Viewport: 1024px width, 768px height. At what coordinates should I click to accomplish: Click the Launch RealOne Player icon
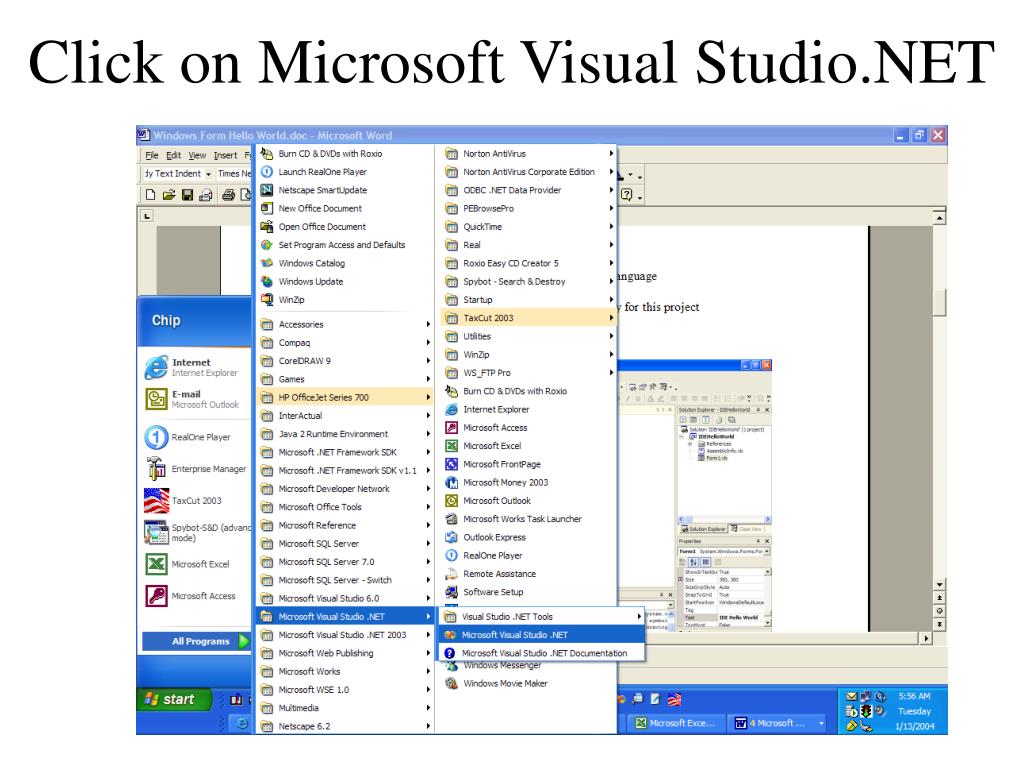pos(266,172)
